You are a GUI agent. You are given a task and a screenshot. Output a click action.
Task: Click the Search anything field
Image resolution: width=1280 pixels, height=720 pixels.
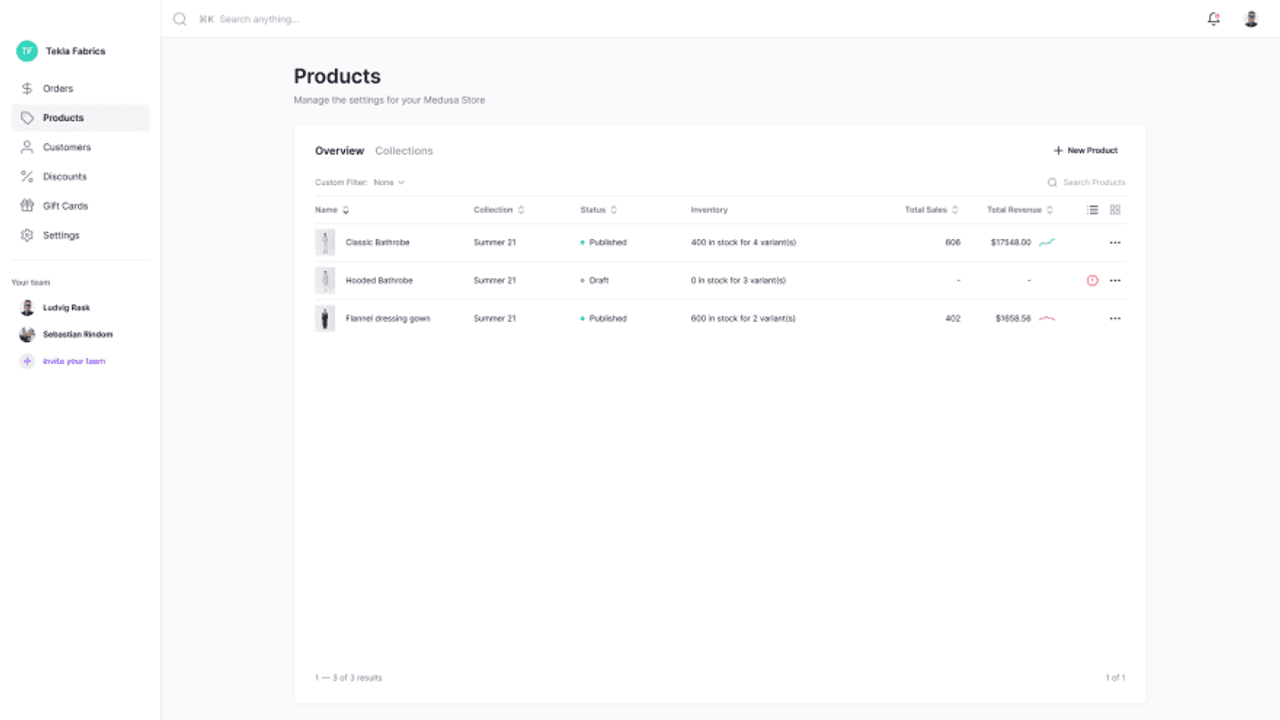click(259, 19)
